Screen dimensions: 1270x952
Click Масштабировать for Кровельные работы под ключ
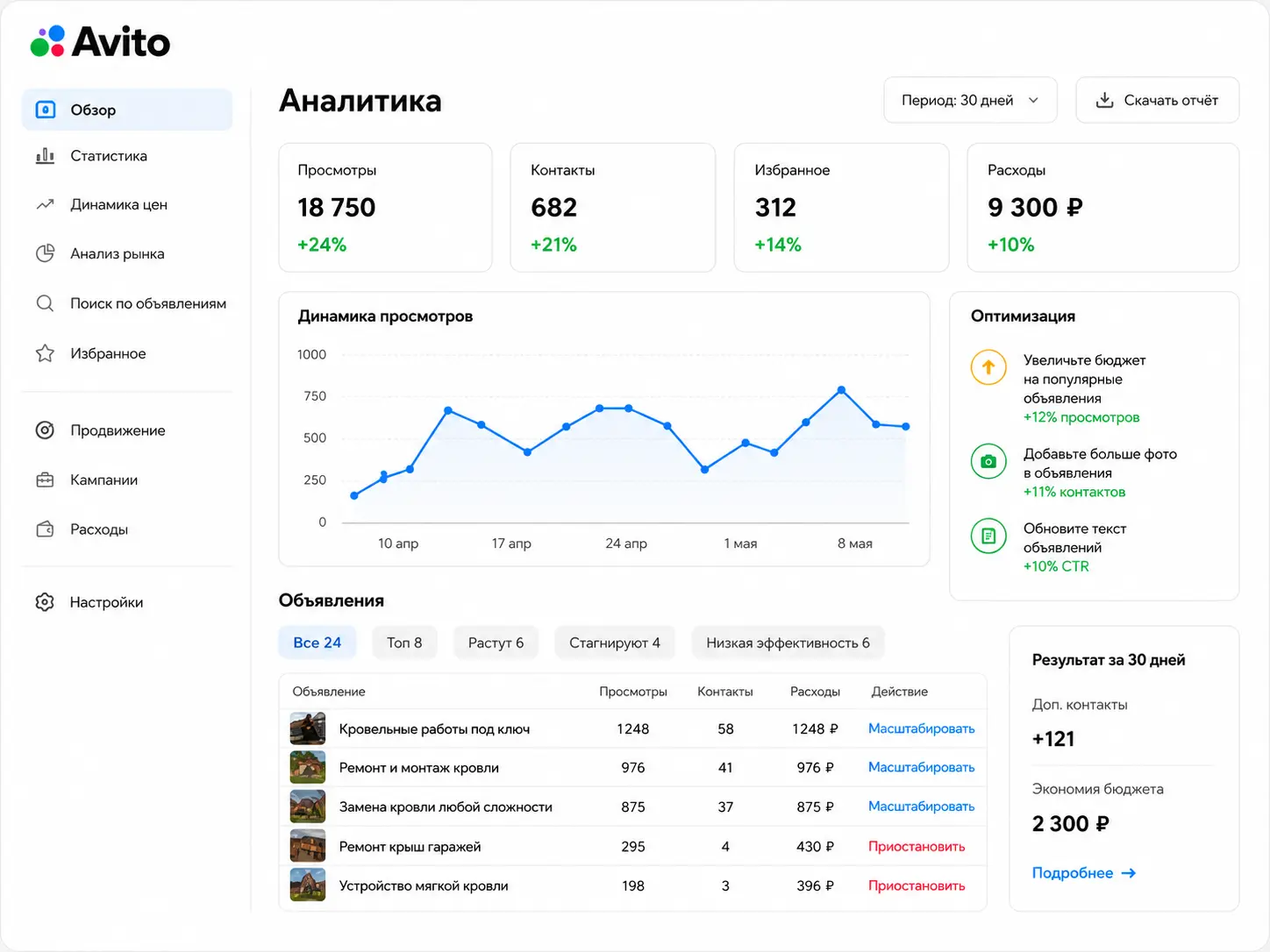coord(922,728)
